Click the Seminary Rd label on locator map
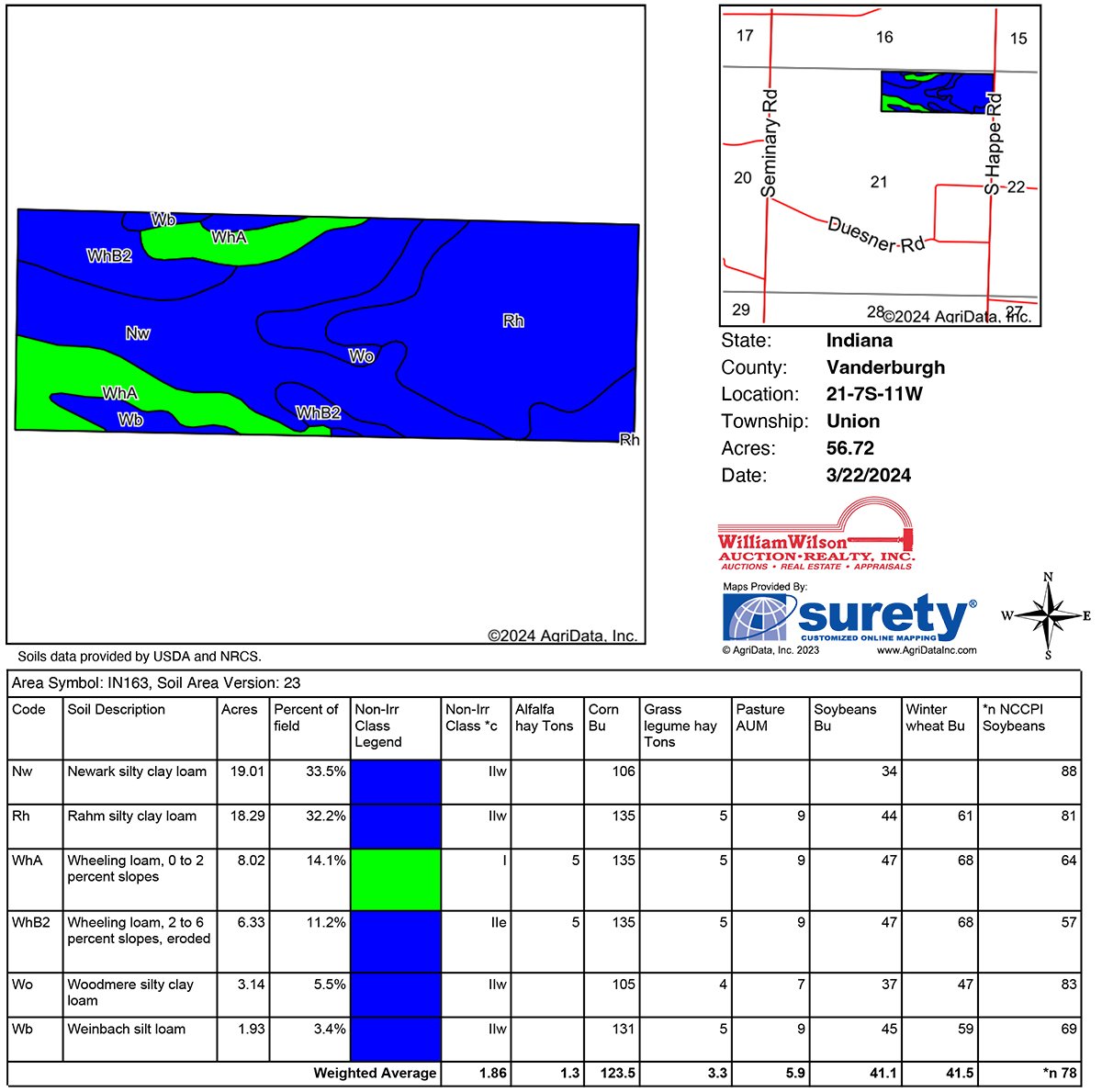This screenshot has width=1102, height=1092. click(x=770, y=143)
